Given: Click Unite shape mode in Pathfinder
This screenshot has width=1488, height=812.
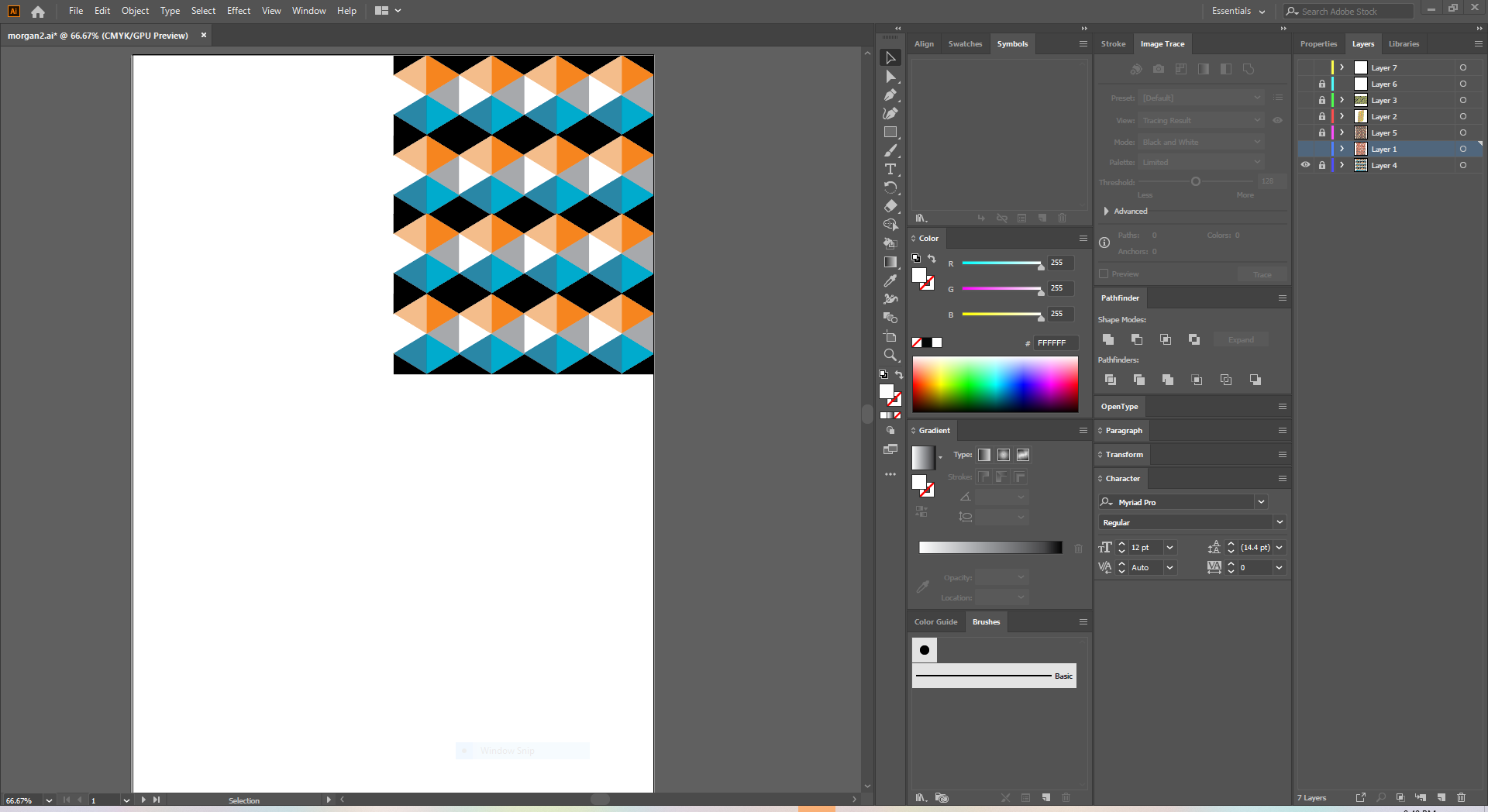Looking at the screenshot, I should [x=1108, y=339].
